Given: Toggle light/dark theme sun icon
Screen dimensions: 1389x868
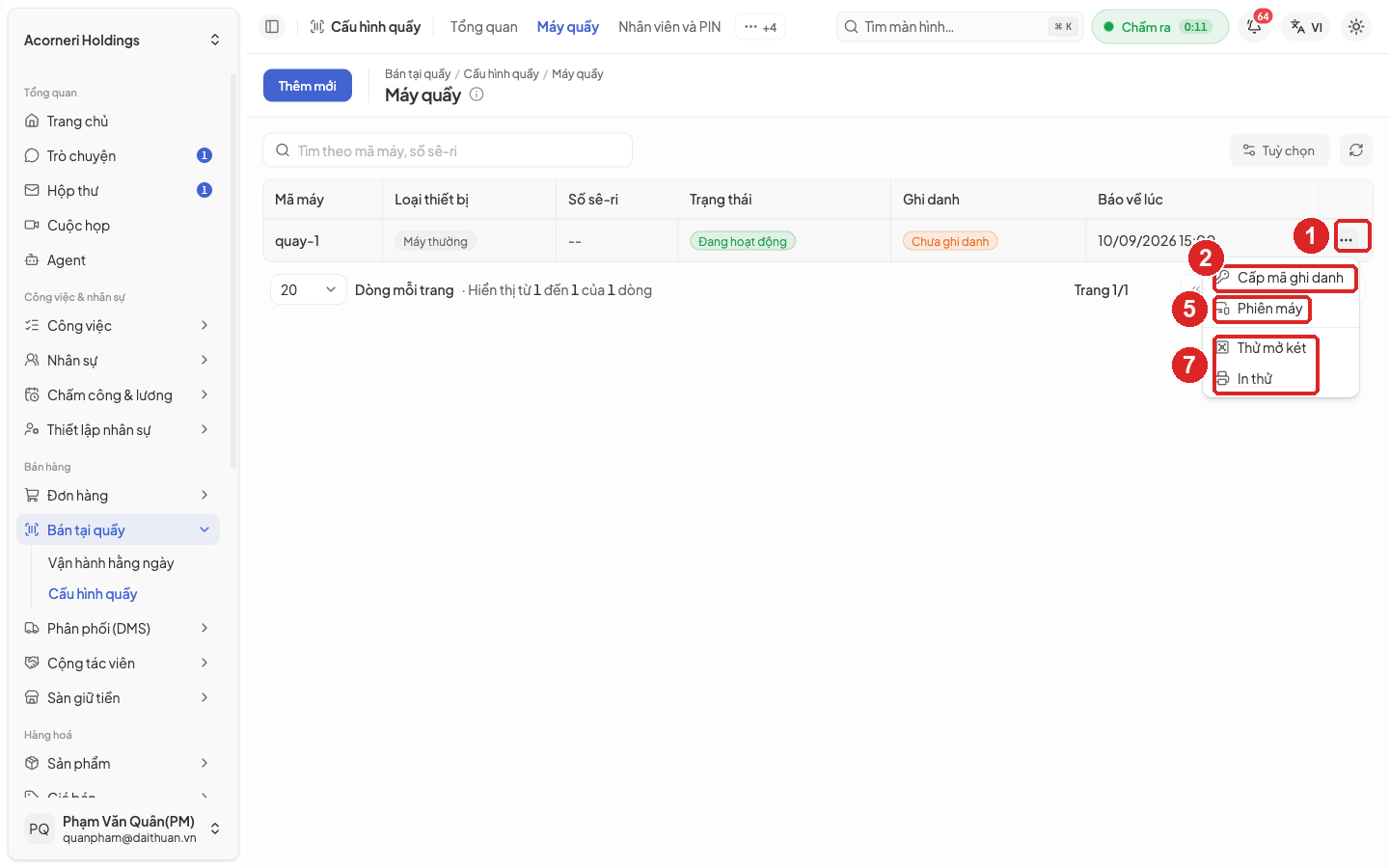Looking at the screenshot, I should pyautogui.click(x=1356, y=27).
